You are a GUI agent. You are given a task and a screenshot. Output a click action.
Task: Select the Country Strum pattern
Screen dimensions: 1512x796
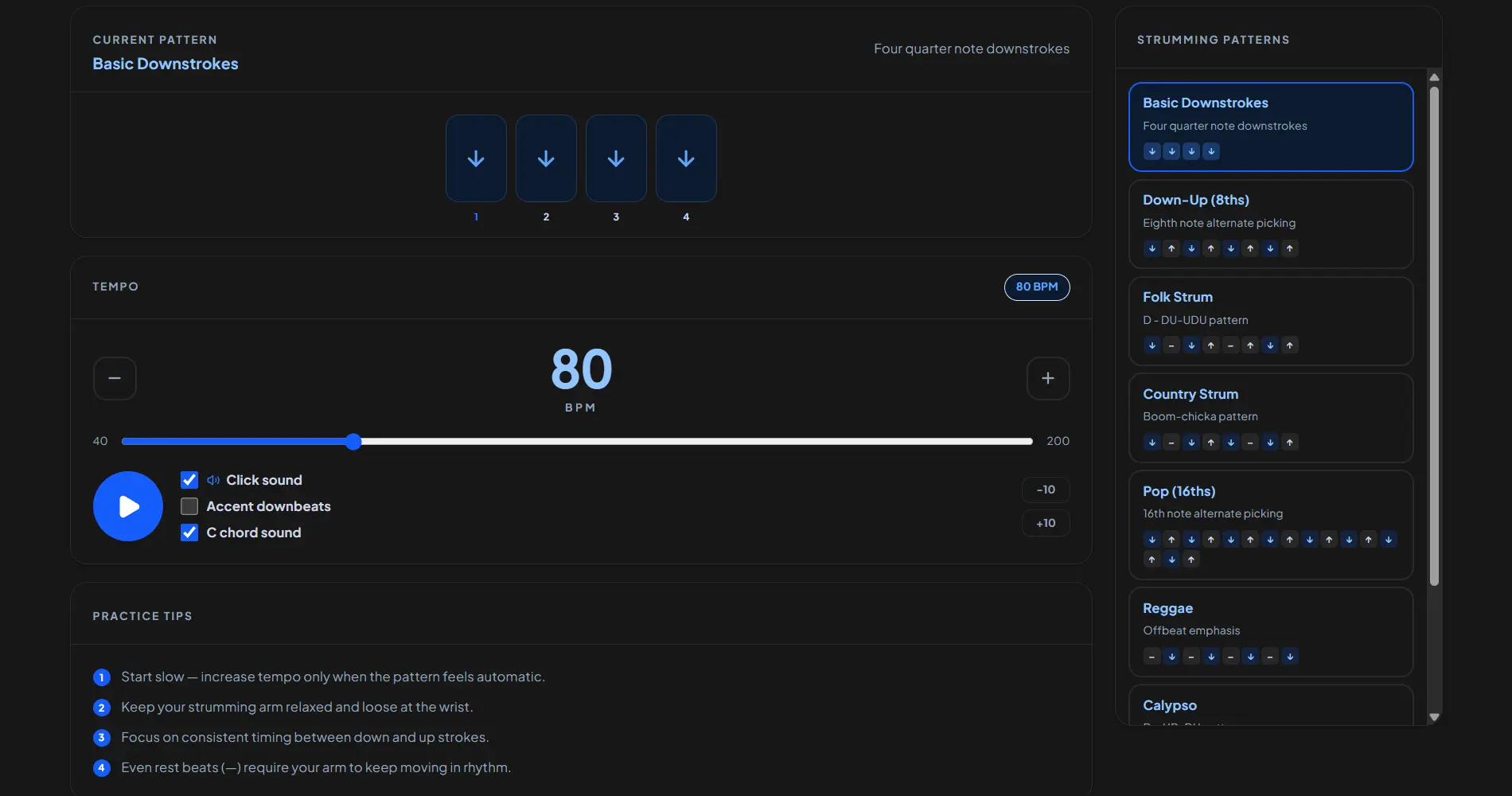click(x=1271, y=418)
